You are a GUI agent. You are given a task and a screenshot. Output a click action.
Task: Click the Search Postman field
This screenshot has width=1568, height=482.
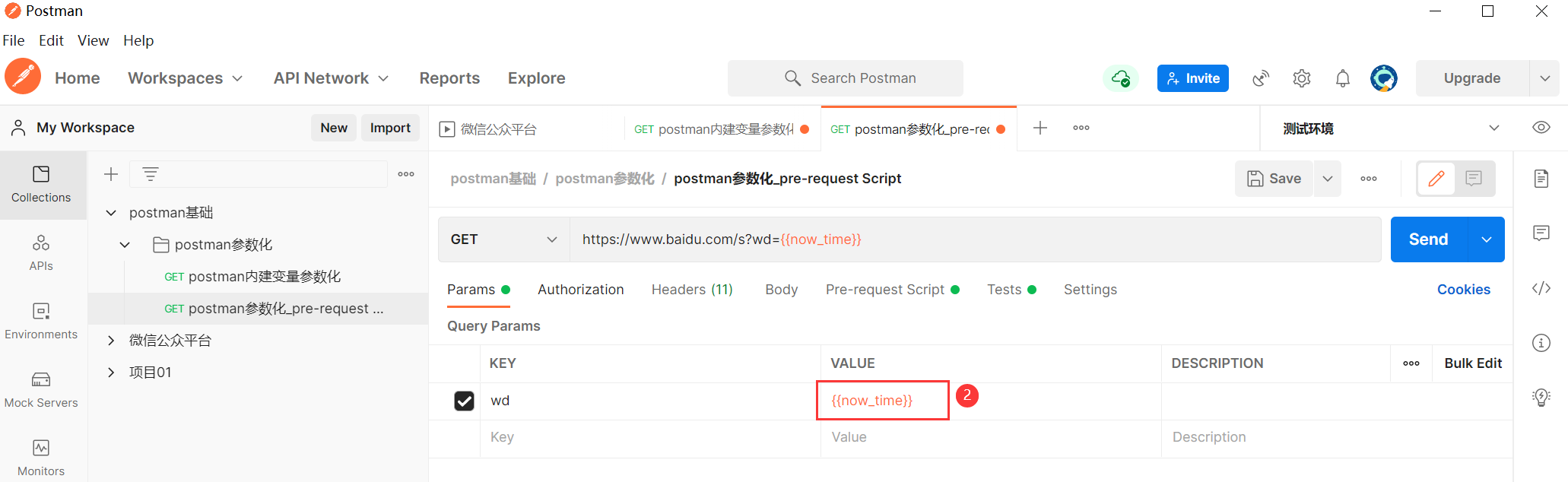pos(846,78)
